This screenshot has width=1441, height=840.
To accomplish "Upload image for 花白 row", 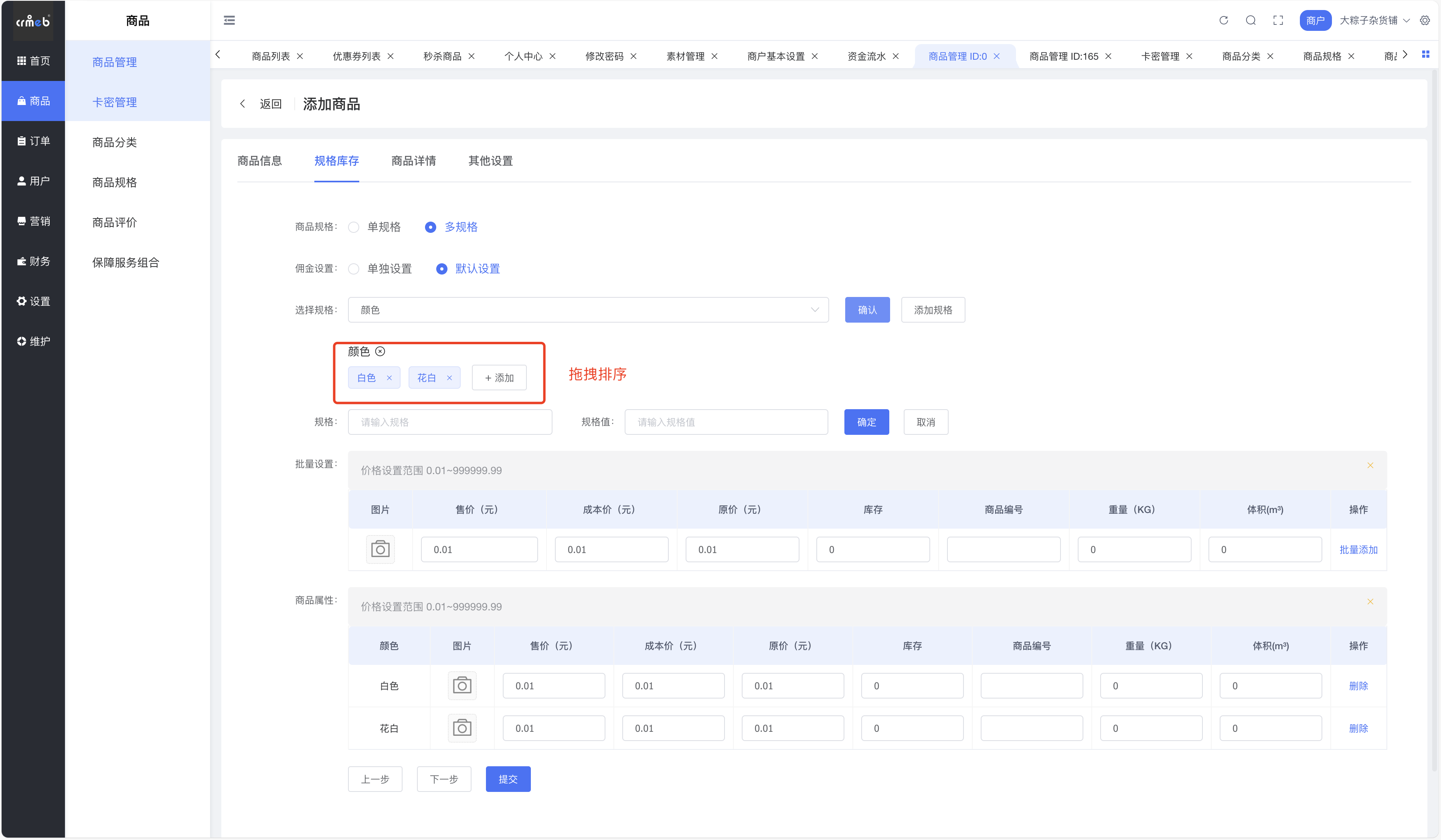I will pyautogui.click(x=462, y=727).
